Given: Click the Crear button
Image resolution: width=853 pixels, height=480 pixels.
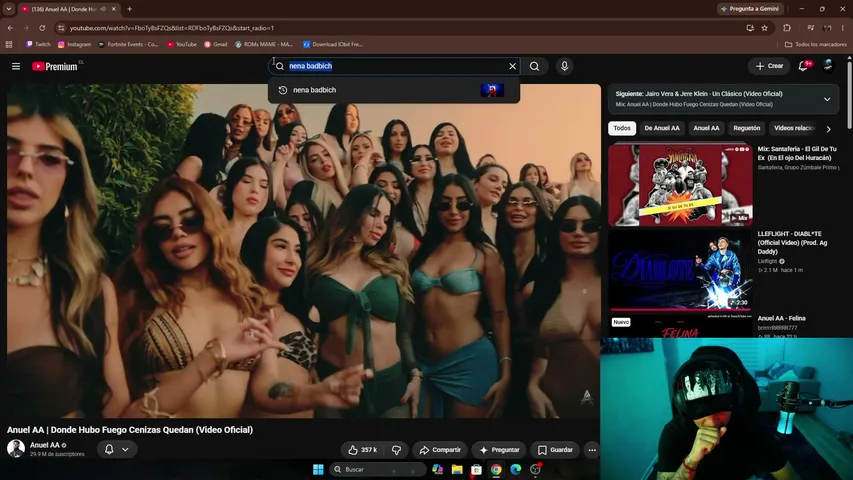Looking at the screenshot, I should (x=769, y=66).
